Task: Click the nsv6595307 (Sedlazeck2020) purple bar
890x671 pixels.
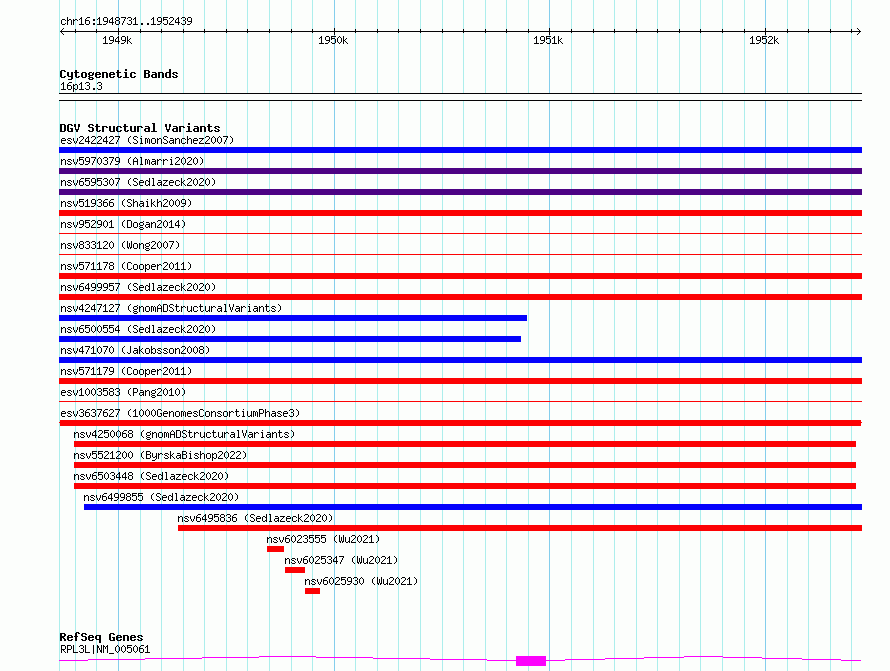Action: (x=460, y=192)
